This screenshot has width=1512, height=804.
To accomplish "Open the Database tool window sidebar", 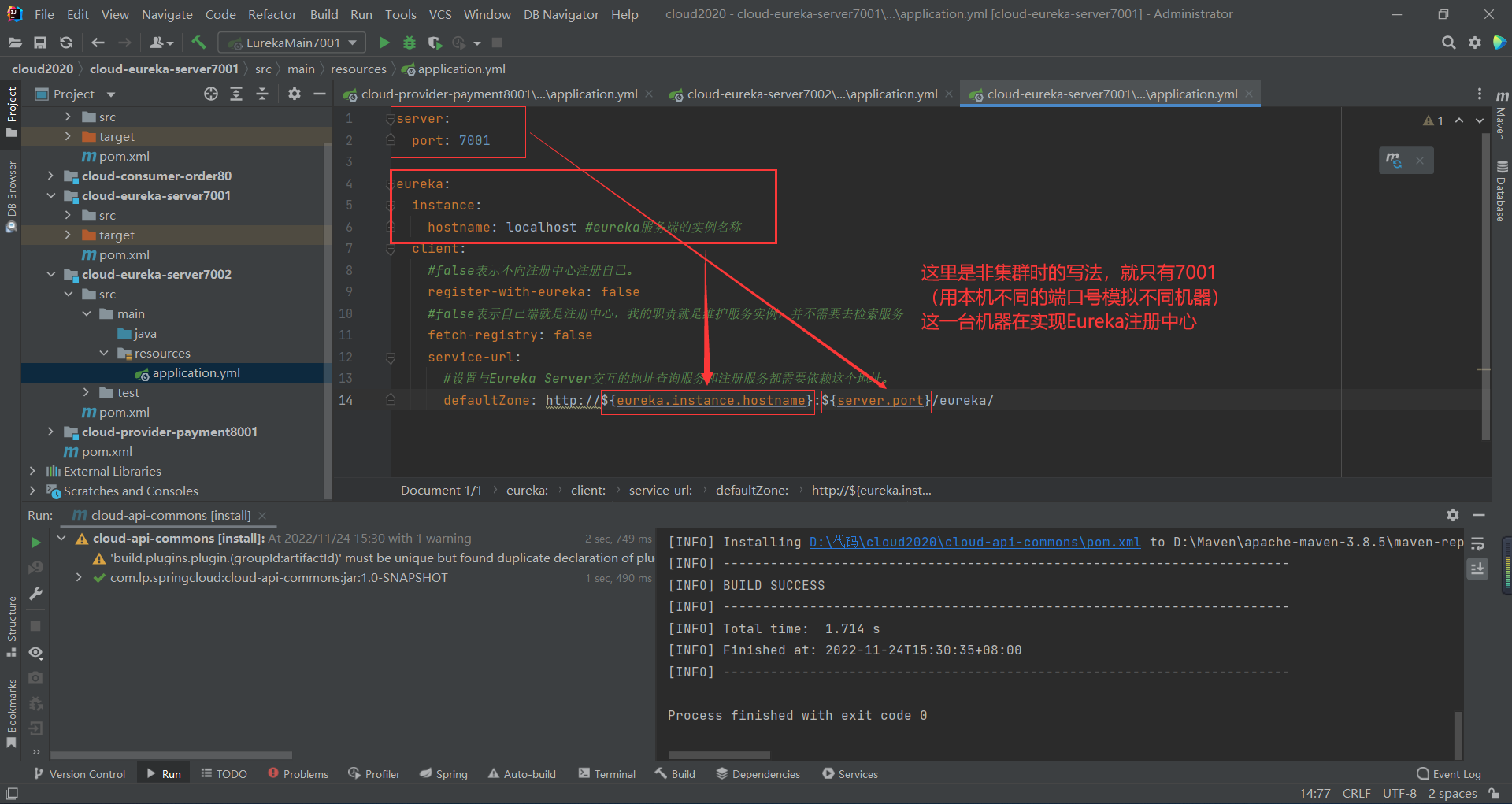I will click(1502, 191).
